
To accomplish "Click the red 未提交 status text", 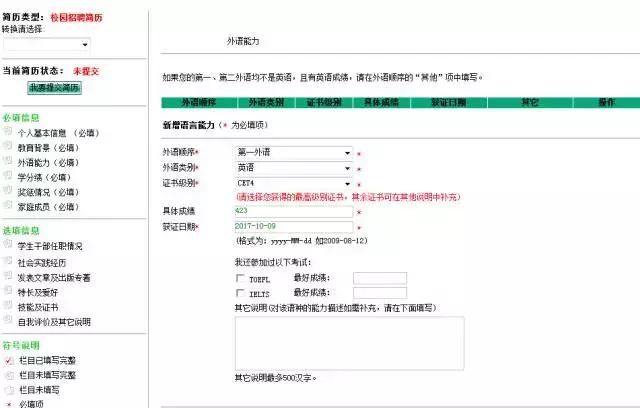I will pyautogui.click(x=86, y=71).
